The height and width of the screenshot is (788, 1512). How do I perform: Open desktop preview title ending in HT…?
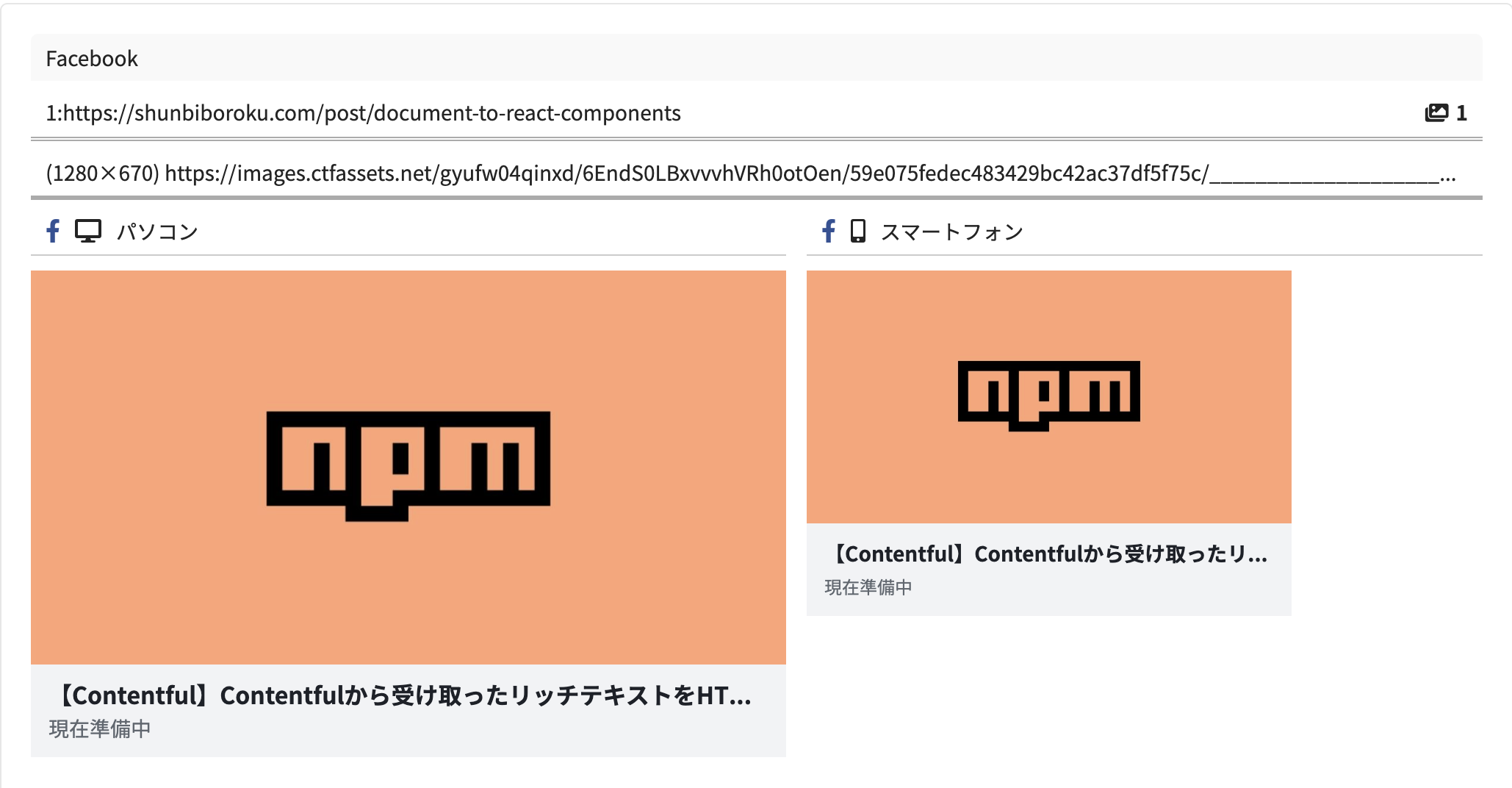point(404,695)
